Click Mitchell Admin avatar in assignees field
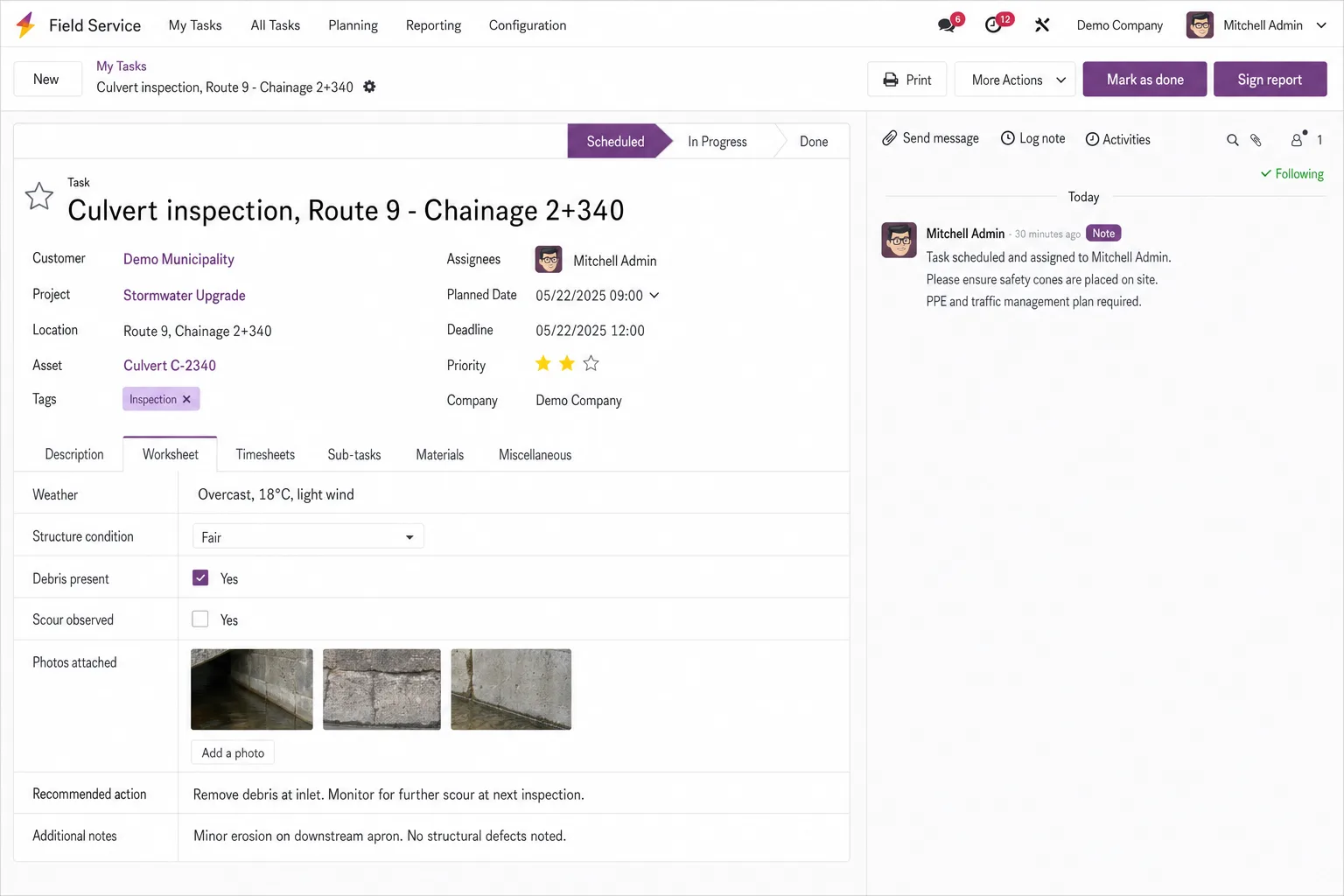The height and width of the screenshot is (896, 1344). point(549,260)
